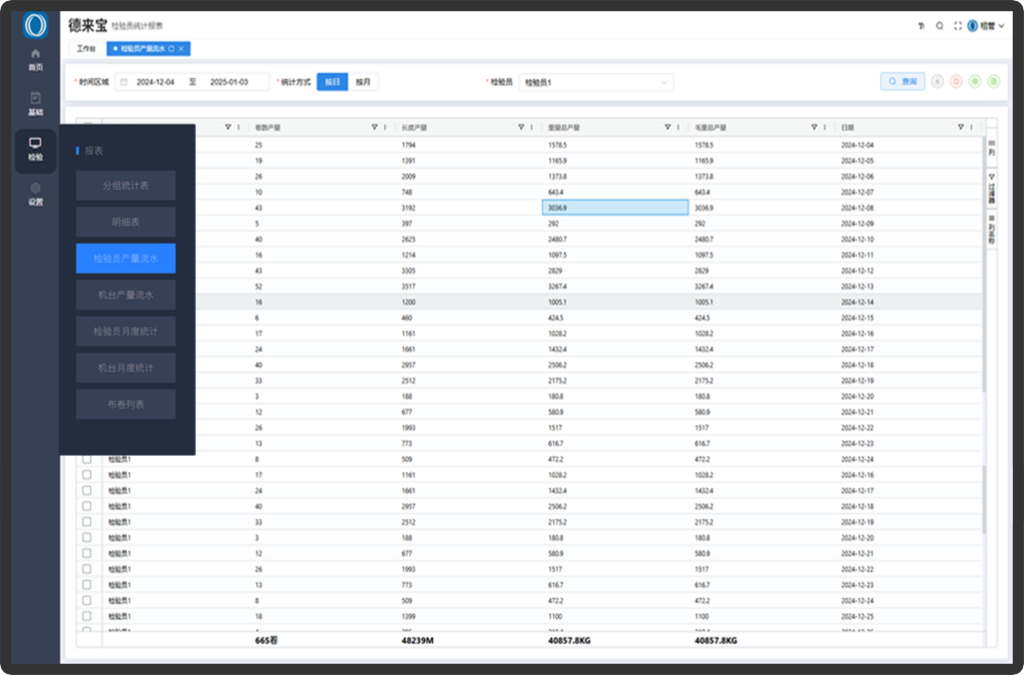
Task: Click the green circular document button
Action: 994,82
